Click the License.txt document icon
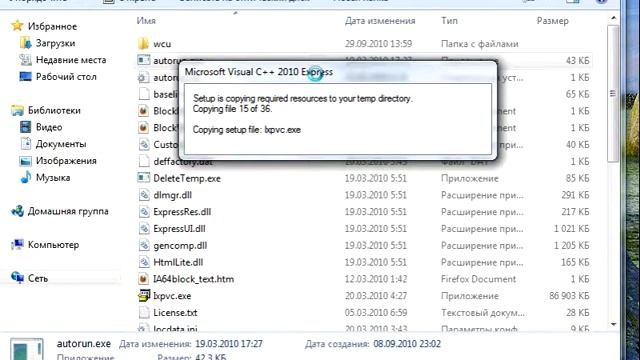The width and height of the screenshot is (640, 360). [x=144, y=312]
